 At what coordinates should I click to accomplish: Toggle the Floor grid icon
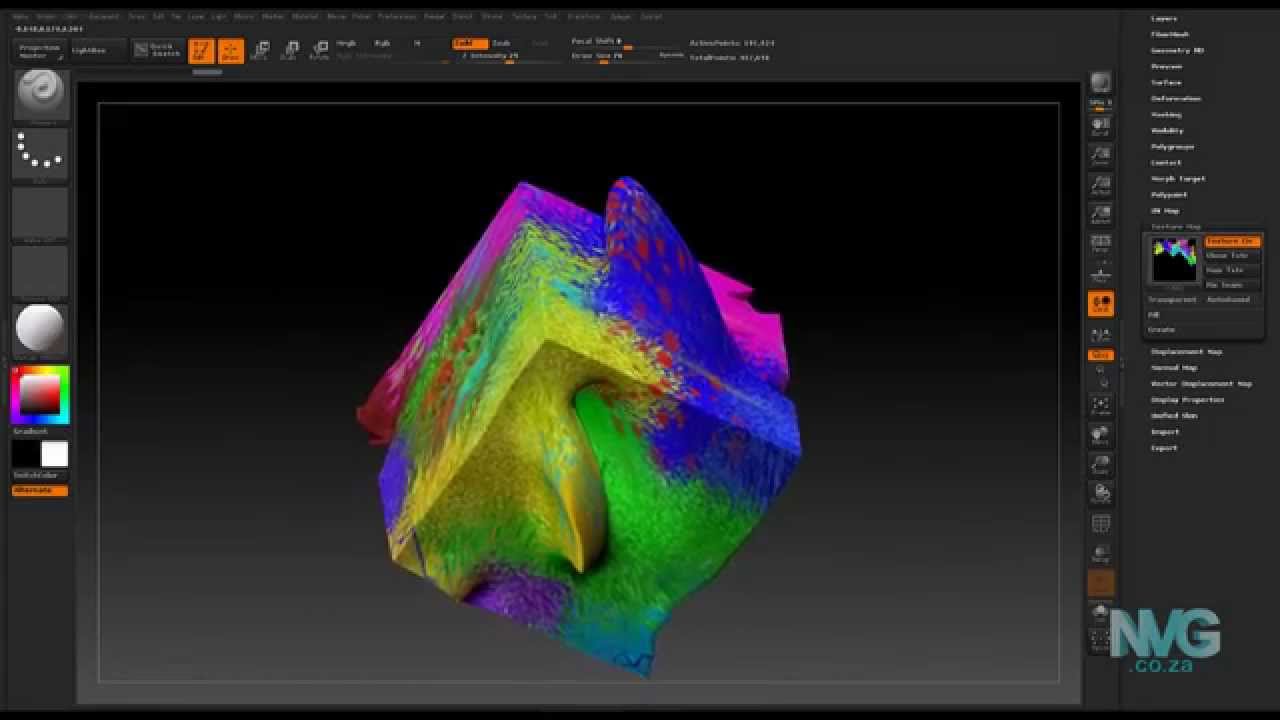[1101, 274]
